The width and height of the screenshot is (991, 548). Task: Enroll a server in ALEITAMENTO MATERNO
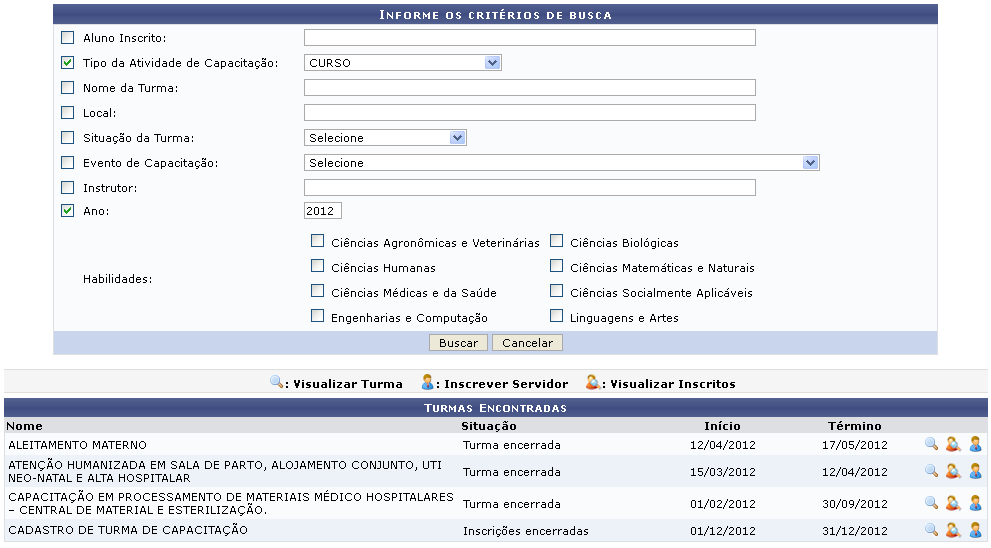pyautogui.click(x=975, y=445)
